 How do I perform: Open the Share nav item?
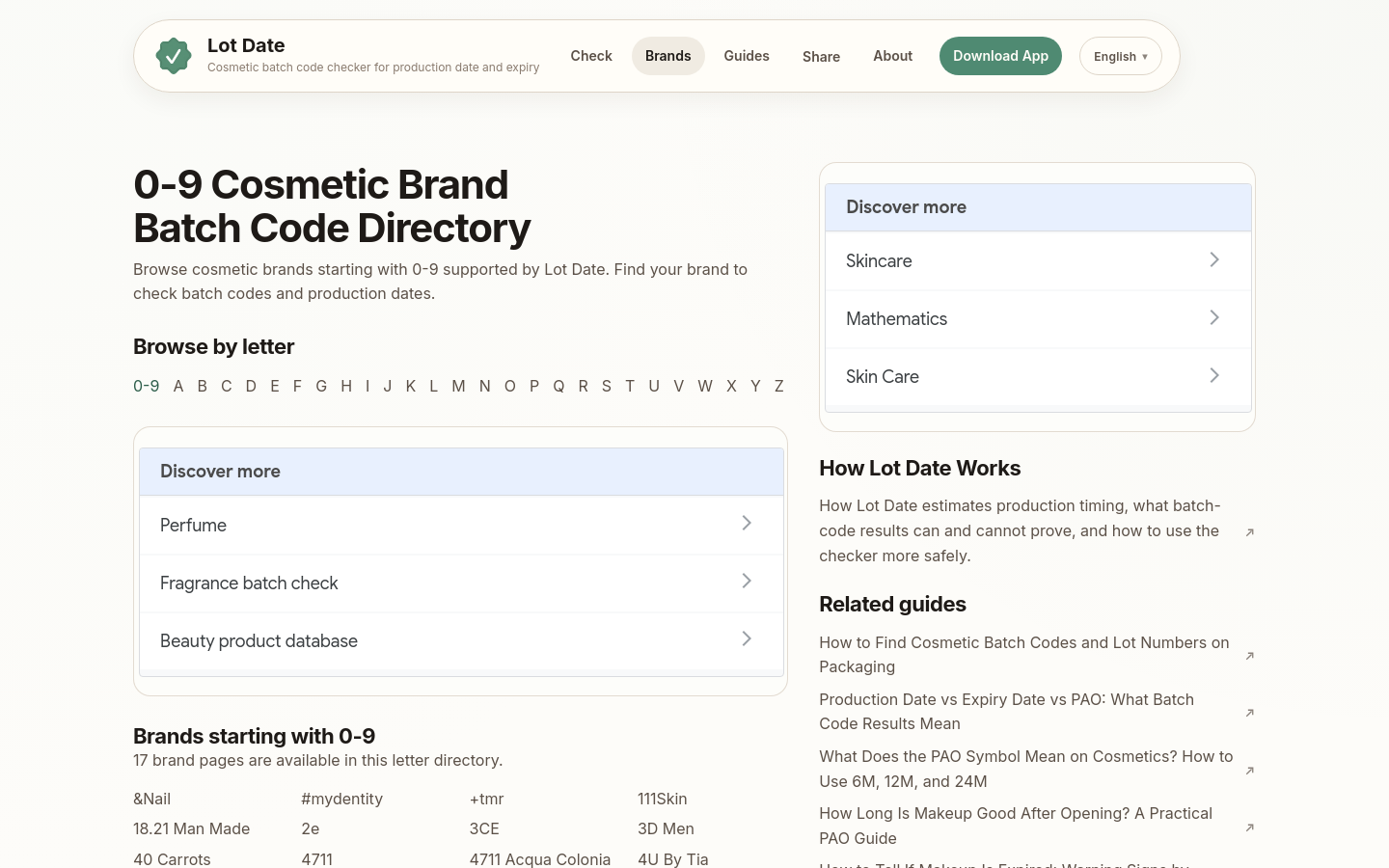tap(821, 56)
